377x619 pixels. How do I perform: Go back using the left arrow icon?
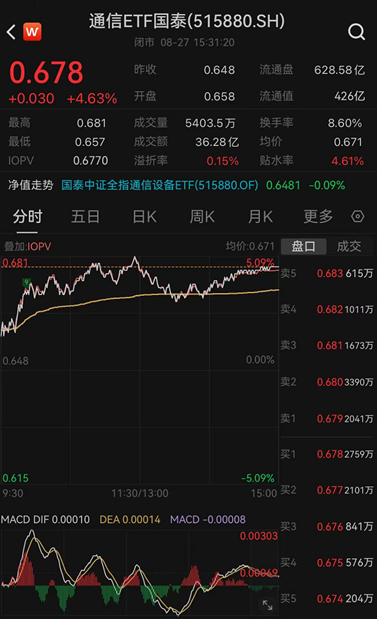[11, 32]
